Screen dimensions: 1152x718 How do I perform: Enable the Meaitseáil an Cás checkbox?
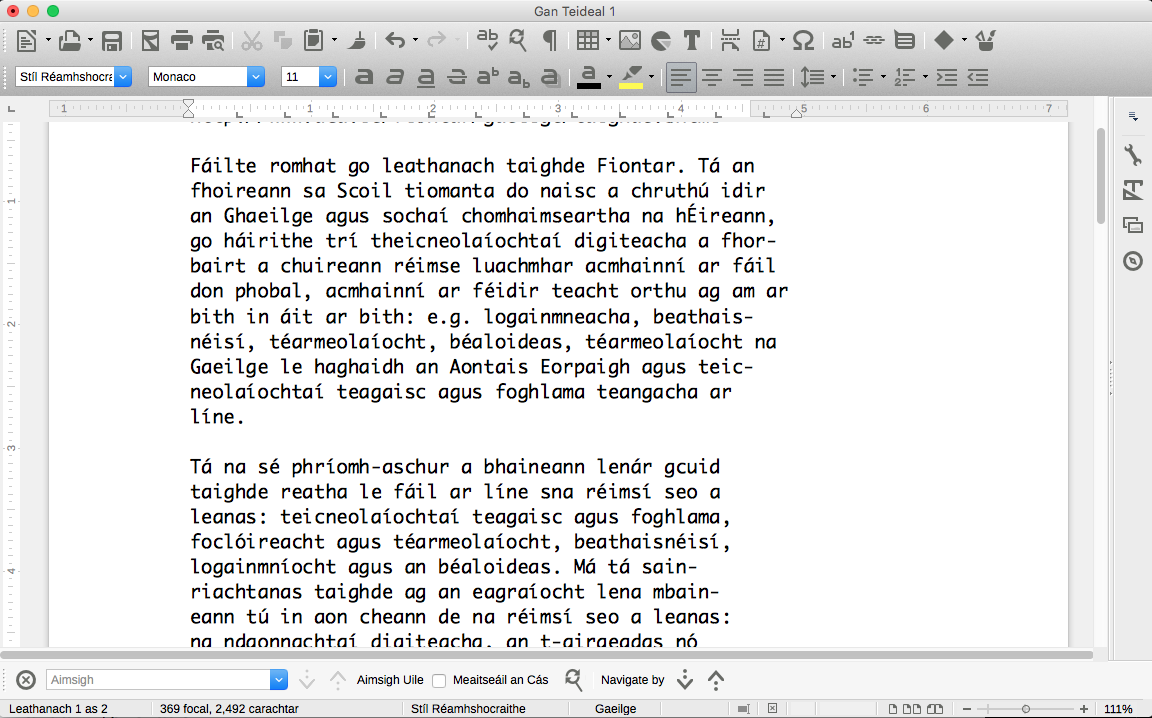tap(439, 681)
